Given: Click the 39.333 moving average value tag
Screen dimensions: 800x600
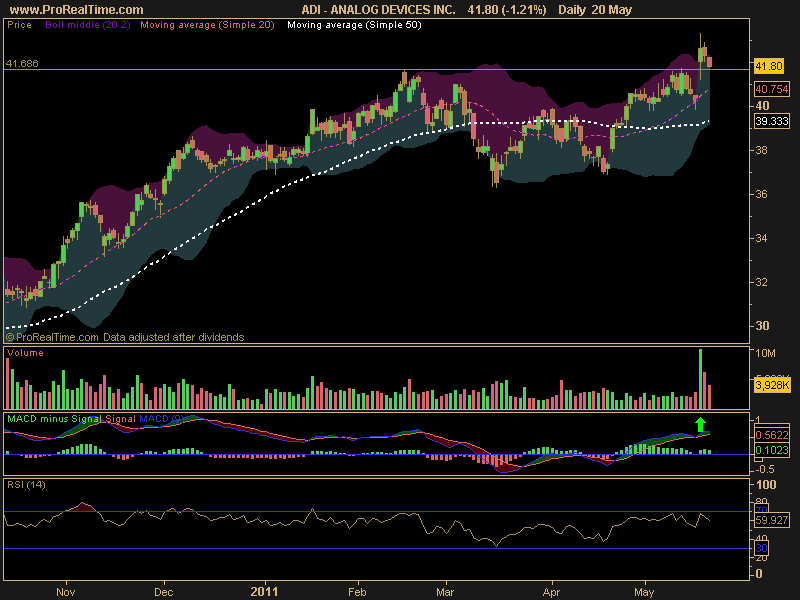Looking at the screenshot, I should [x=771, y=121].
